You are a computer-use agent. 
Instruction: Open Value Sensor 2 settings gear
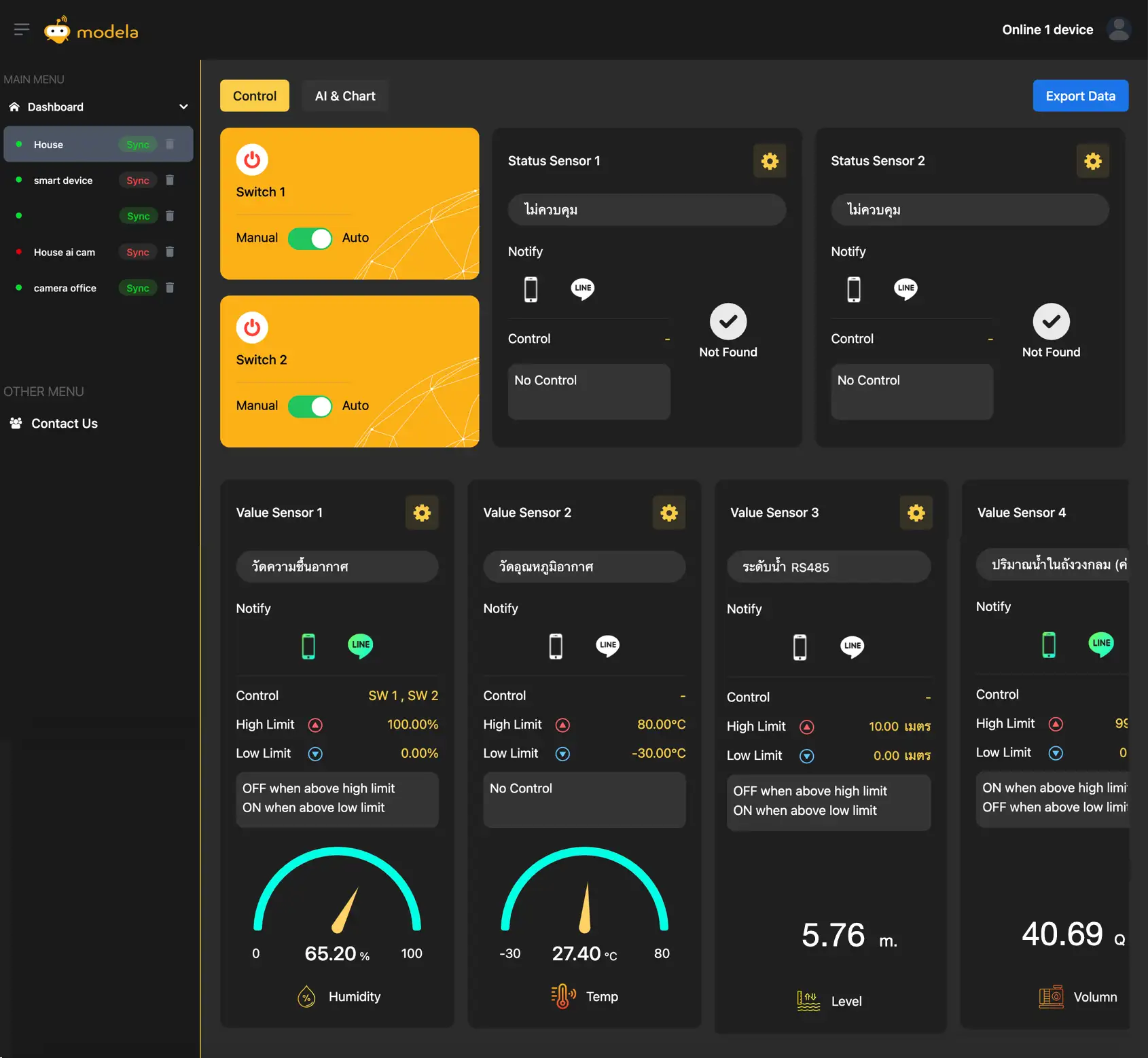pyautogui.click(x=669, y=513)
